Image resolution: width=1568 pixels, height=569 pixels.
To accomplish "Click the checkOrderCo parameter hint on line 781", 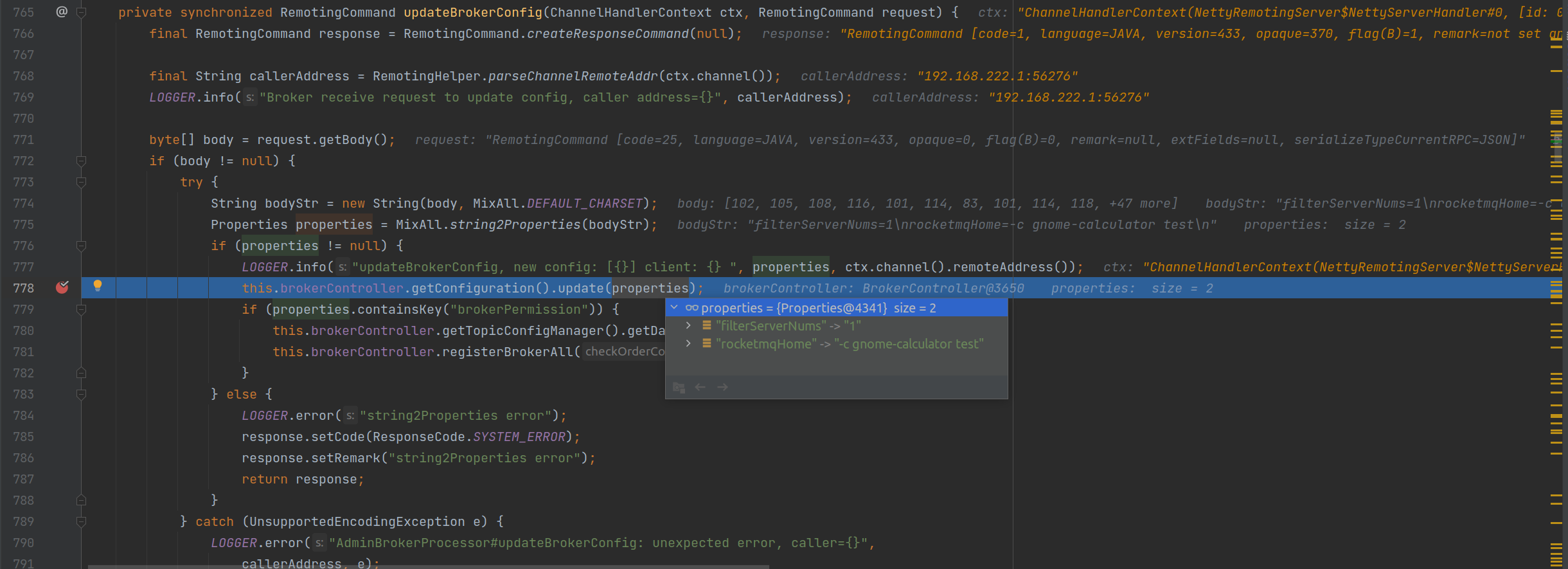I will (x=624, y=352).
